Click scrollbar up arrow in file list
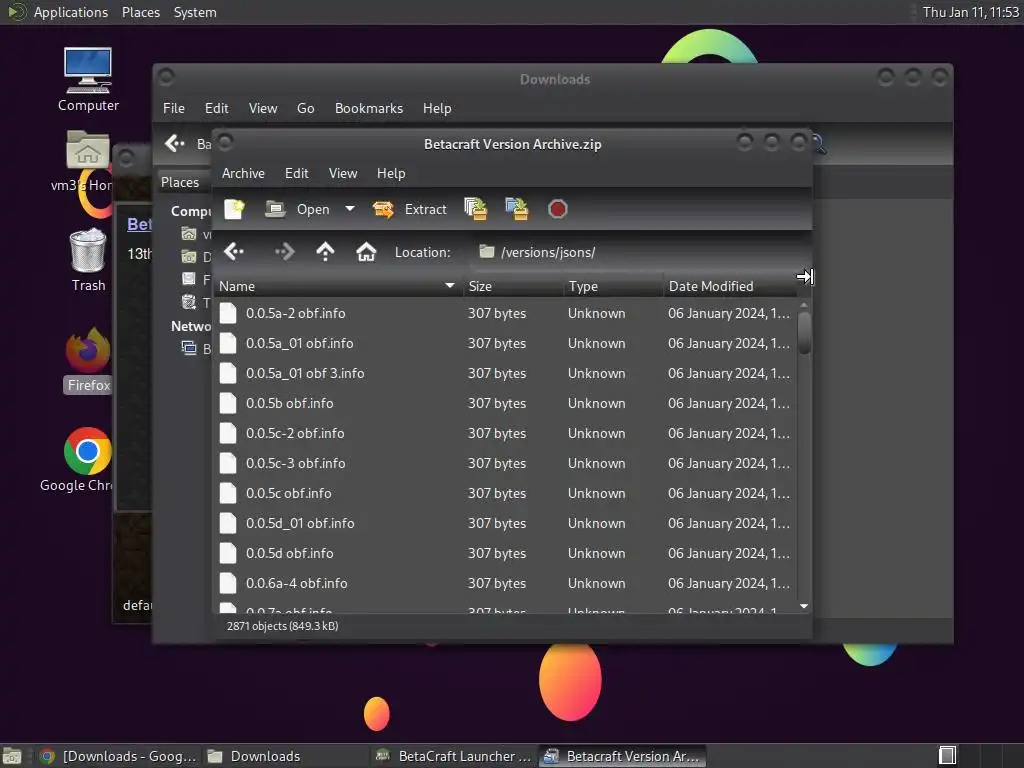Screen dimensions: 1024x768 pyautogui.click(x=805, y=305)
